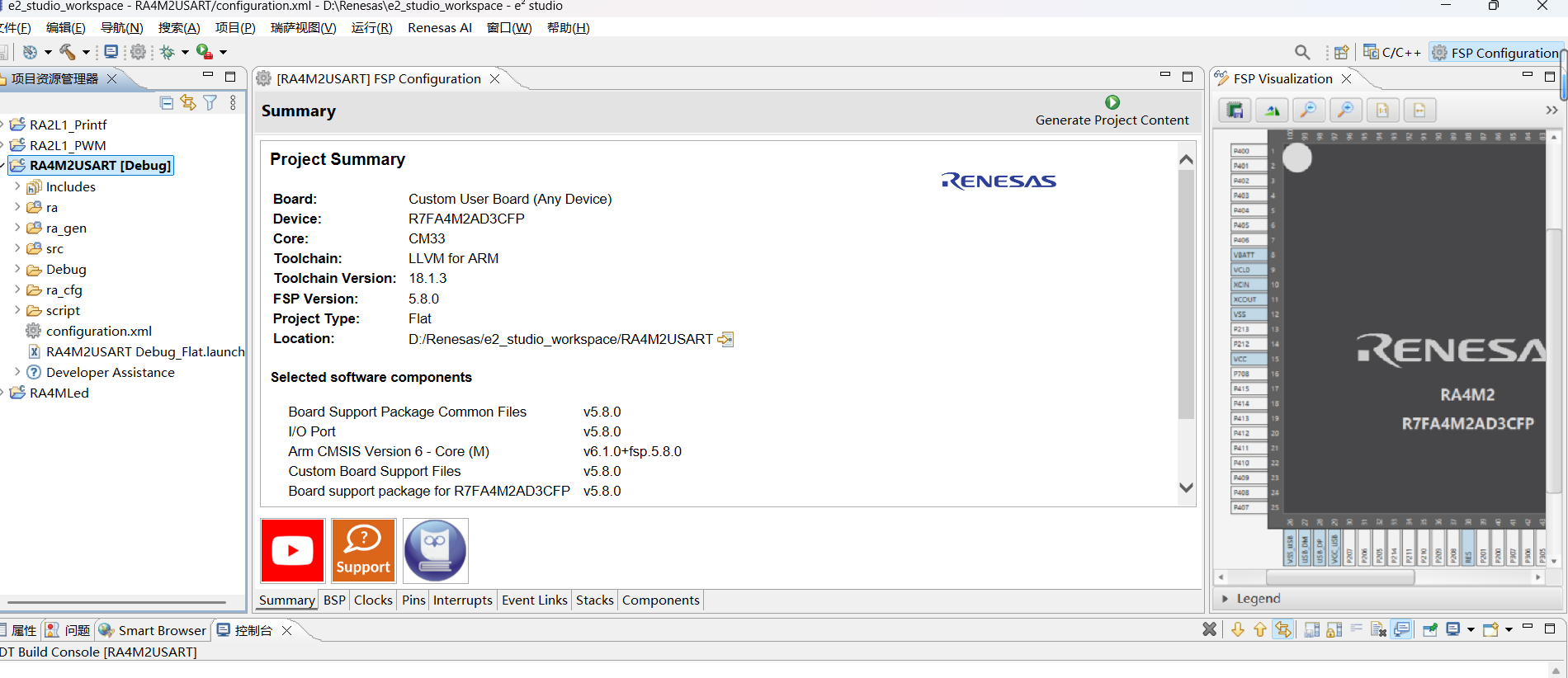Fit the chip view to width
The image size is (1568, 678).
pos(1419,111)
